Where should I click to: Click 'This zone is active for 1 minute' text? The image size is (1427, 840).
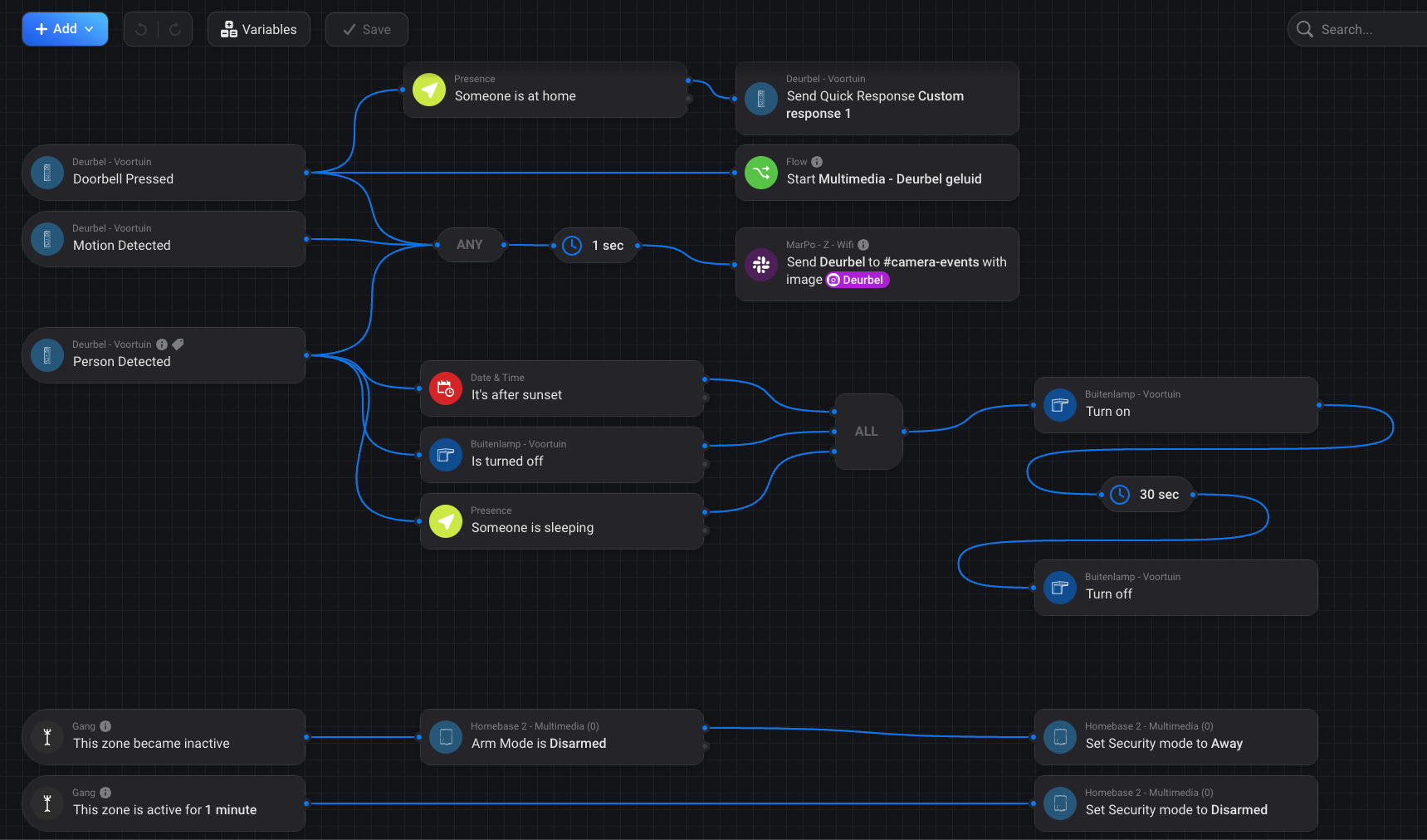165,810
